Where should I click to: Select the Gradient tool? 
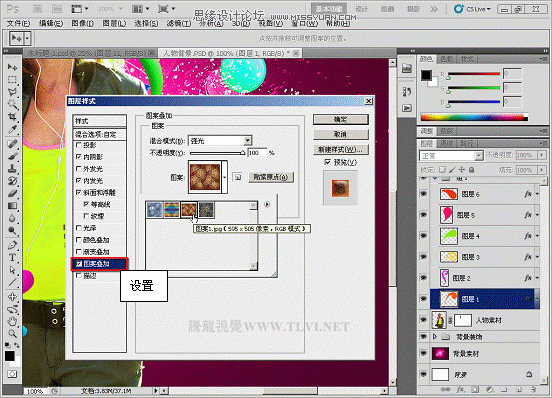[x=12, y=206]
